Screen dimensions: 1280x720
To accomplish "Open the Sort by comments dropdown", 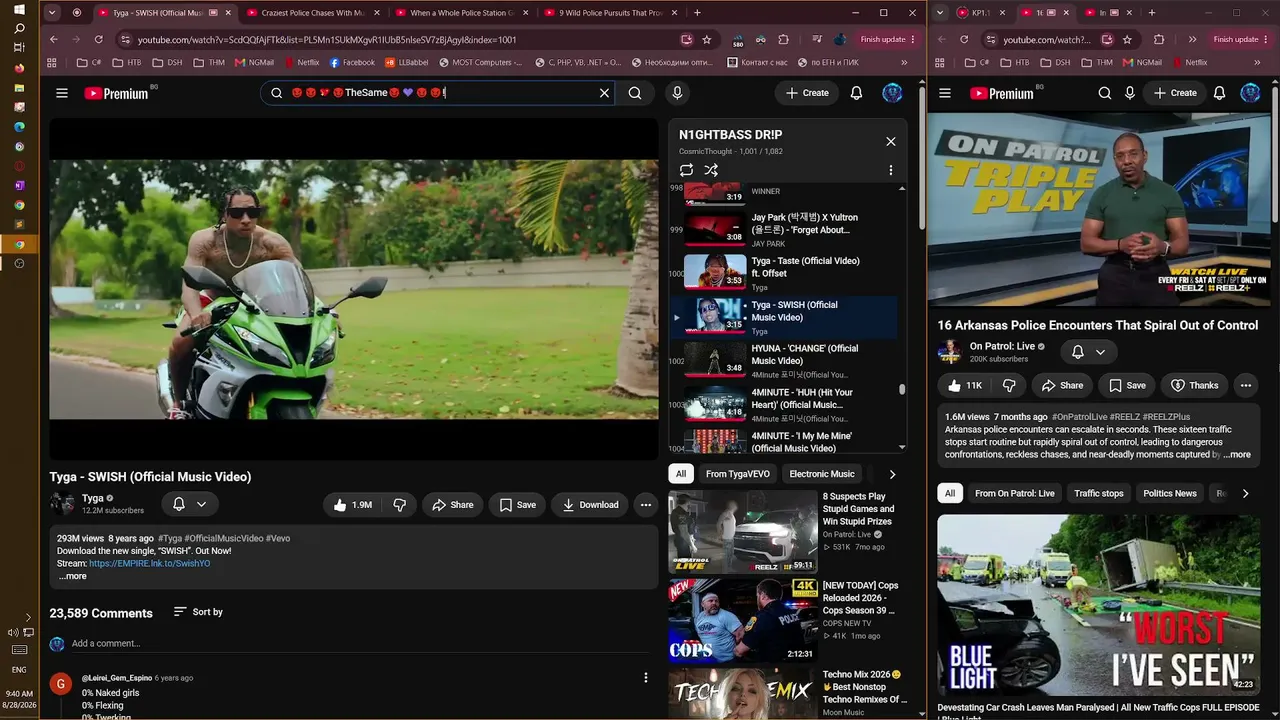I will tap(198, 612).
